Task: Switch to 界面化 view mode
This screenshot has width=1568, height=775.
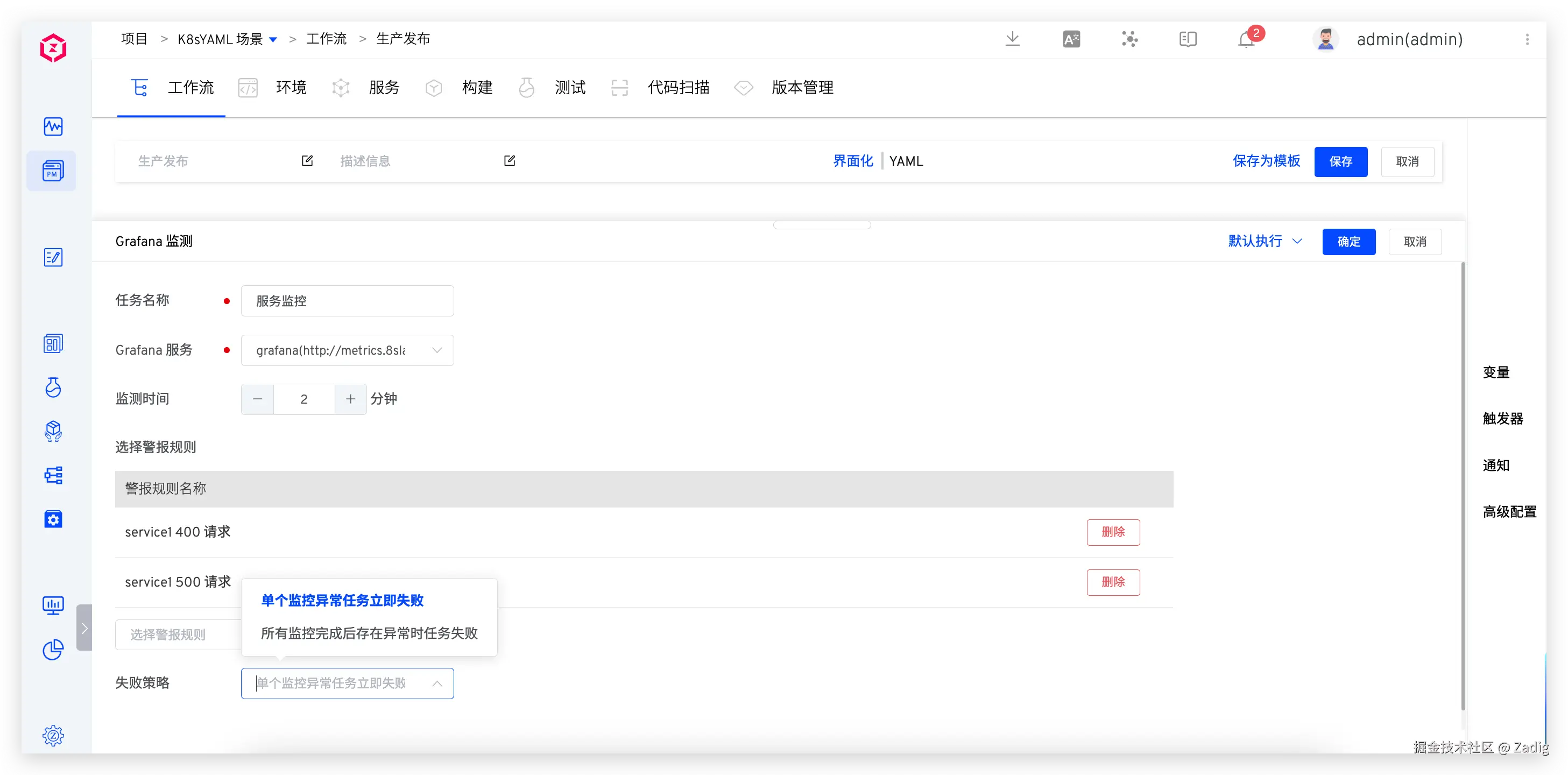Action: point(853,161)
